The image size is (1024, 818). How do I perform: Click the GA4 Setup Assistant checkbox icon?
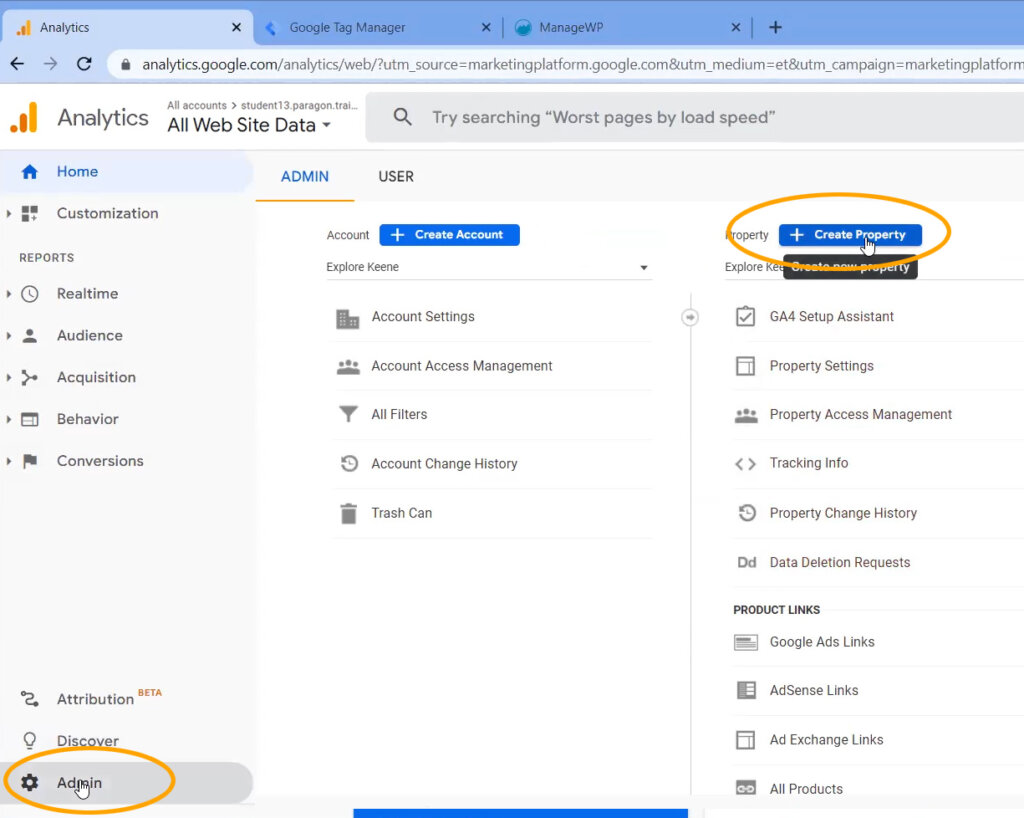745,316
